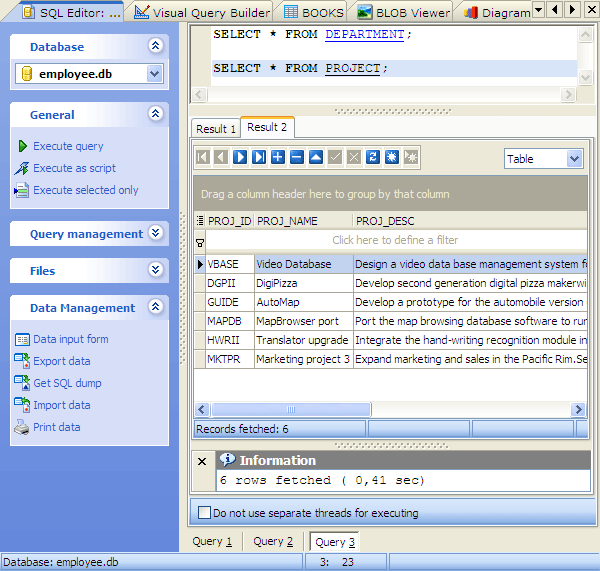The width and height of the screenshot is (600, 571).
Task: Click the Get SQL dump icon
Action: click(x=22, y=383)
